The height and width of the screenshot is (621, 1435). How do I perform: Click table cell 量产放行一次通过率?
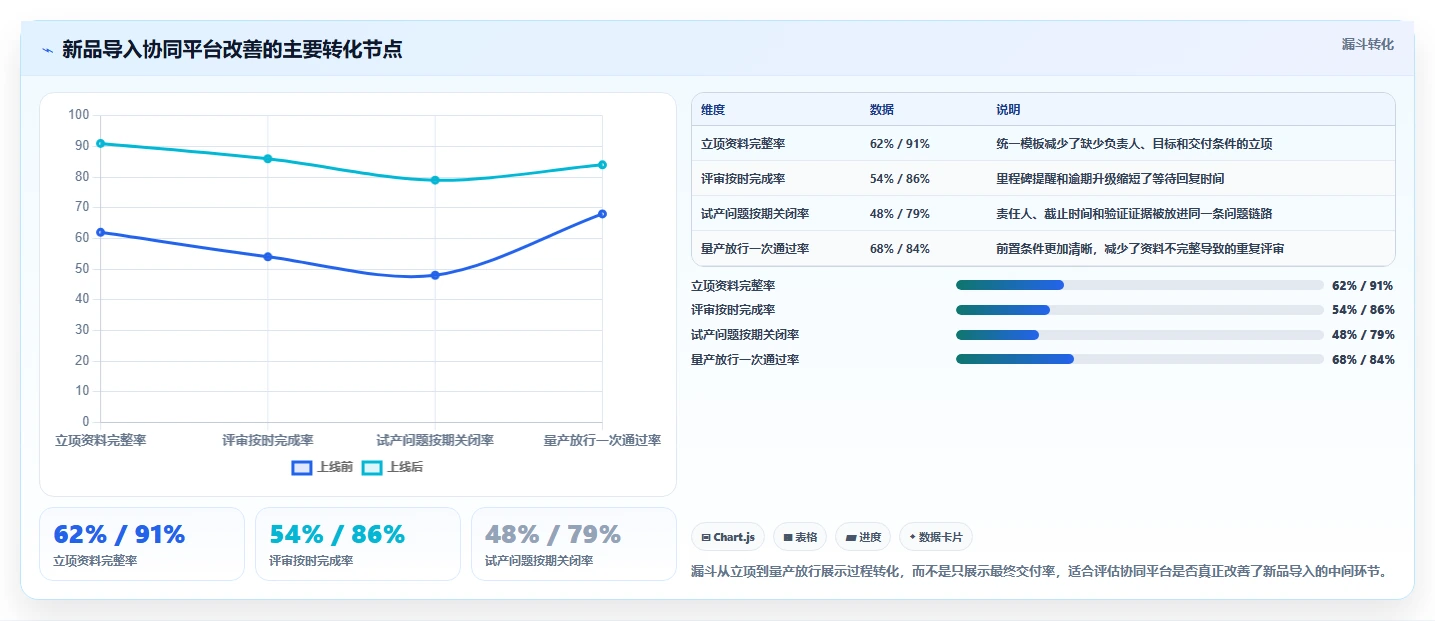click(x=755, y=248)
